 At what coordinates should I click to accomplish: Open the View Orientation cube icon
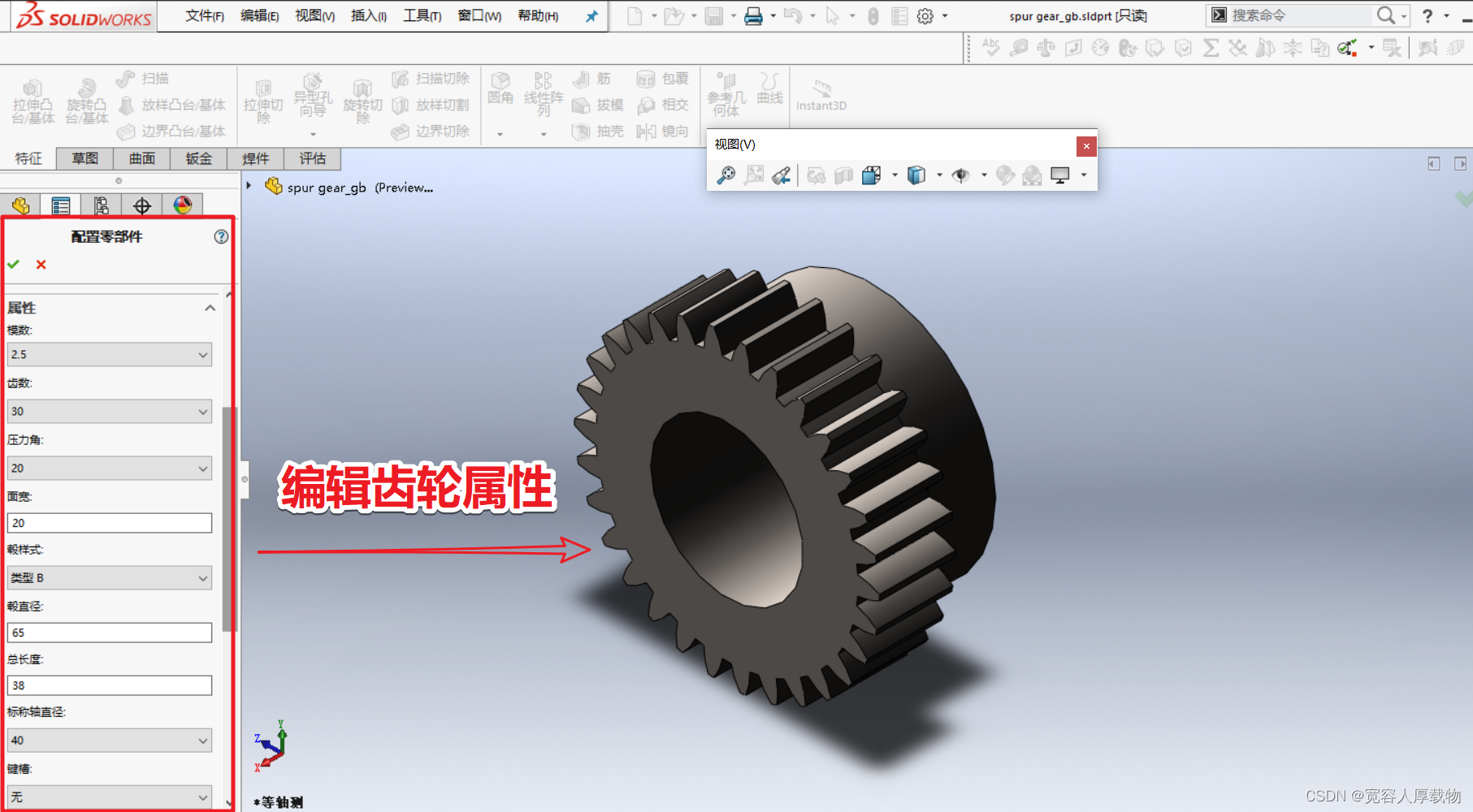tap(872, 175)
